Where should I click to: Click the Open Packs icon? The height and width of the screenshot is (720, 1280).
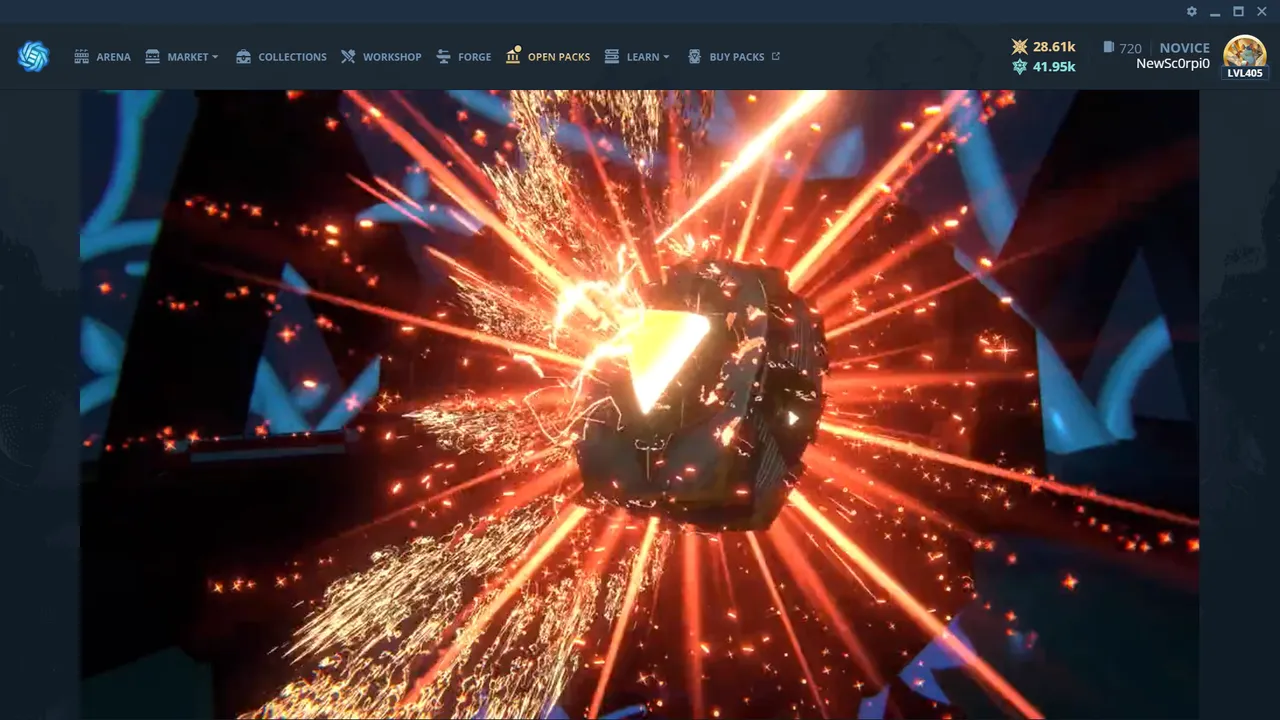[513, 55]
